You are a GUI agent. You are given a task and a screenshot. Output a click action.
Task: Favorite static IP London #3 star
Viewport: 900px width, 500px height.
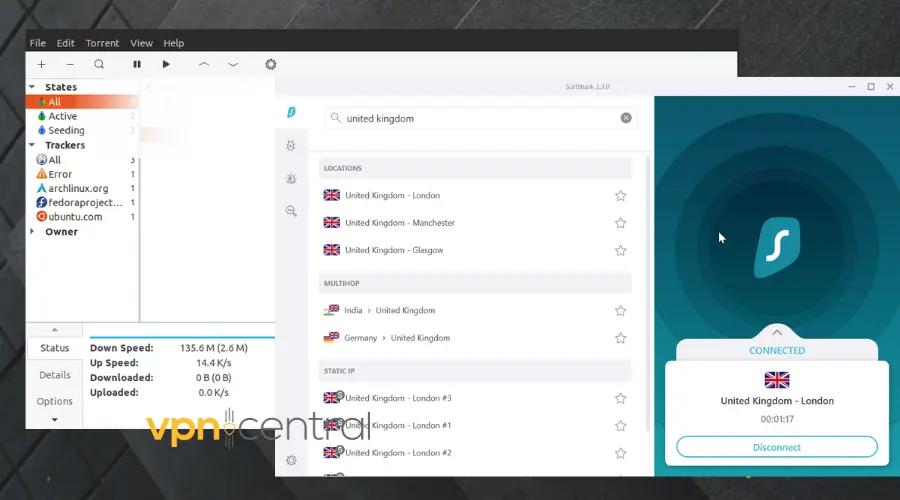[x=620, y=398]
